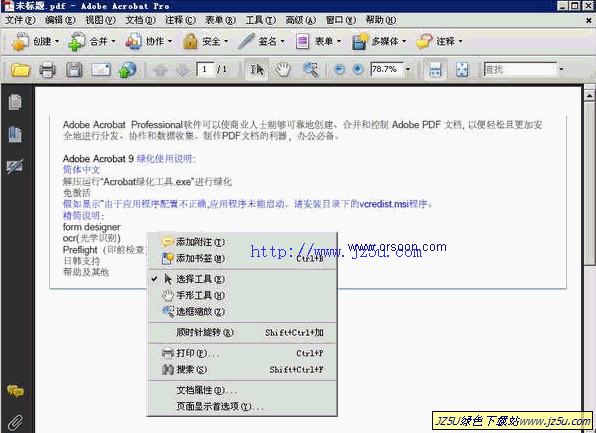Screen dimensions: 596x433
Task: Choose 添加附注(T) in context menu
Action: [x=242, y=242]
